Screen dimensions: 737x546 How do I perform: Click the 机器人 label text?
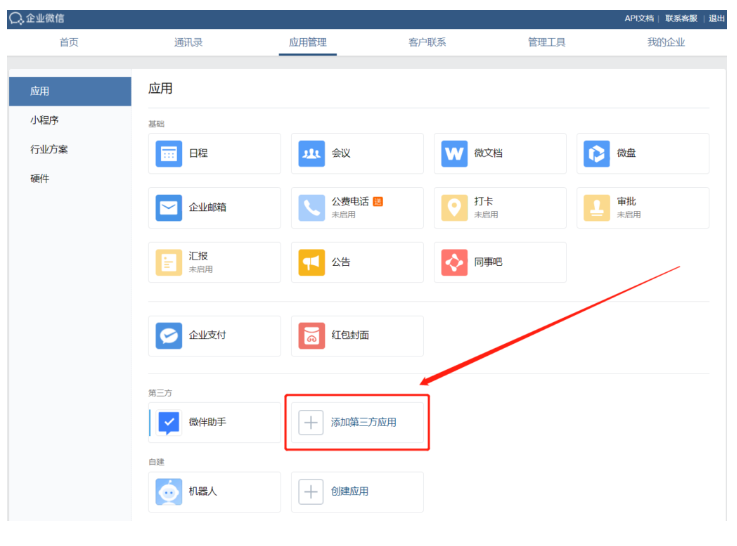point(203,491)
